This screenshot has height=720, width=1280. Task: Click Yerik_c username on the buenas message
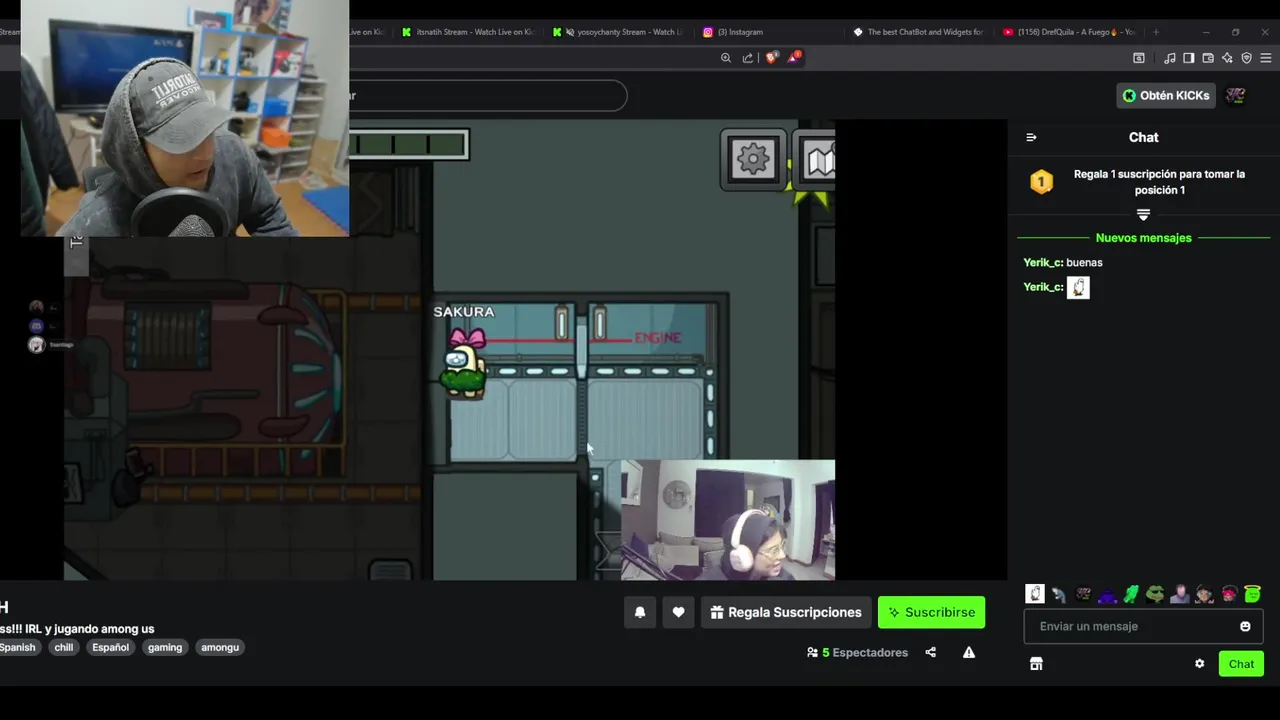pyautogui.click(x=1043, y=263)
